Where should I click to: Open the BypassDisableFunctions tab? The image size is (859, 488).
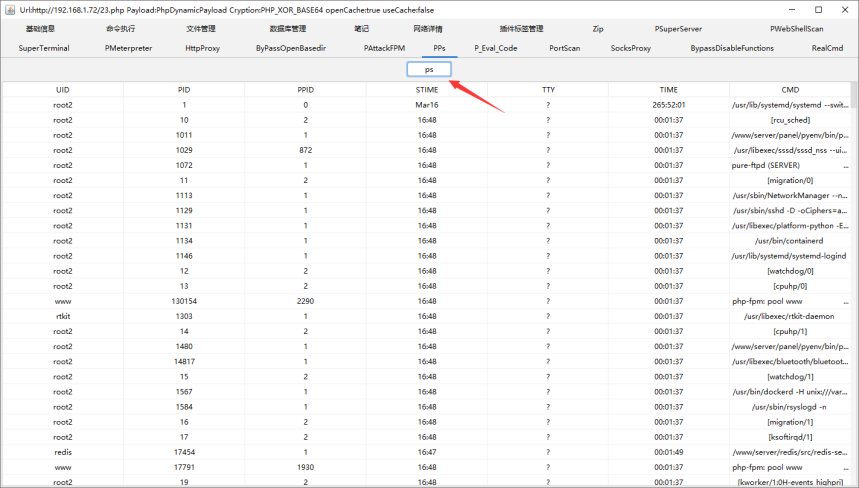pos(731,48)
